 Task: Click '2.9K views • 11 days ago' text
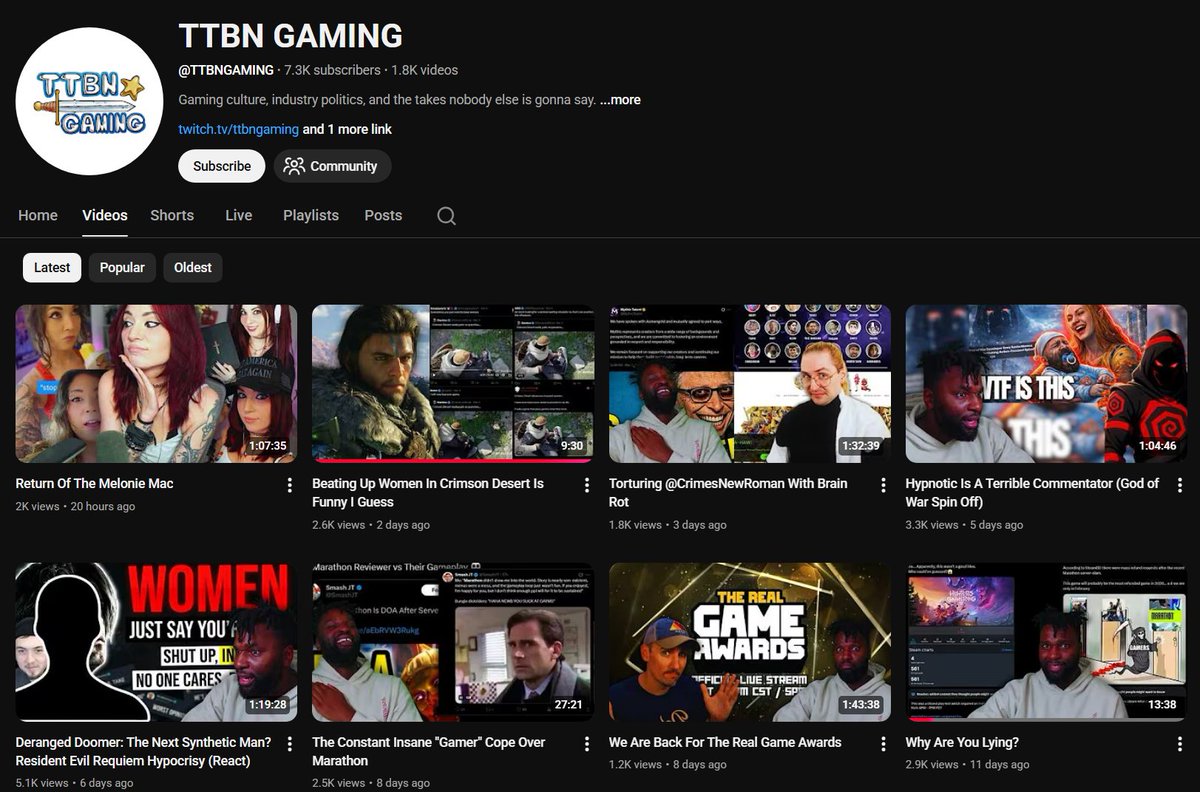(x=967, y=765)
